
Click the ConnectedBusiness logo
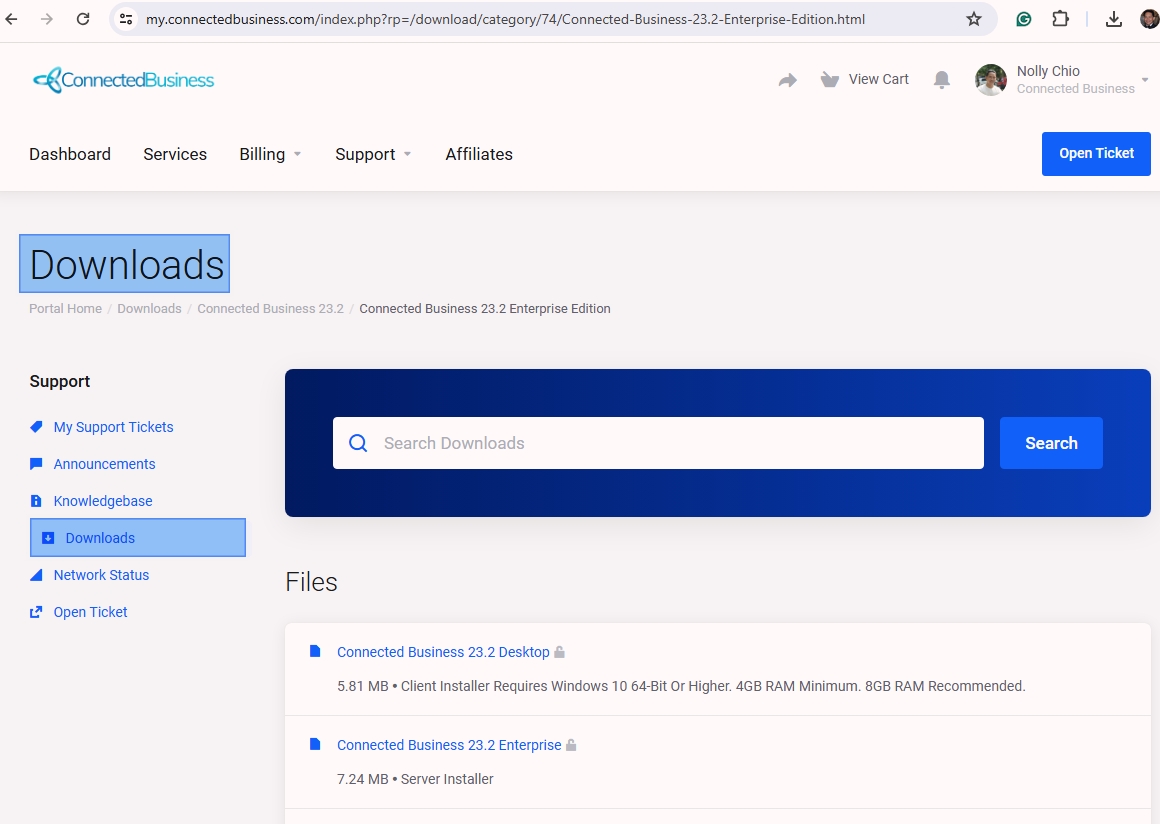coord(124,80)
